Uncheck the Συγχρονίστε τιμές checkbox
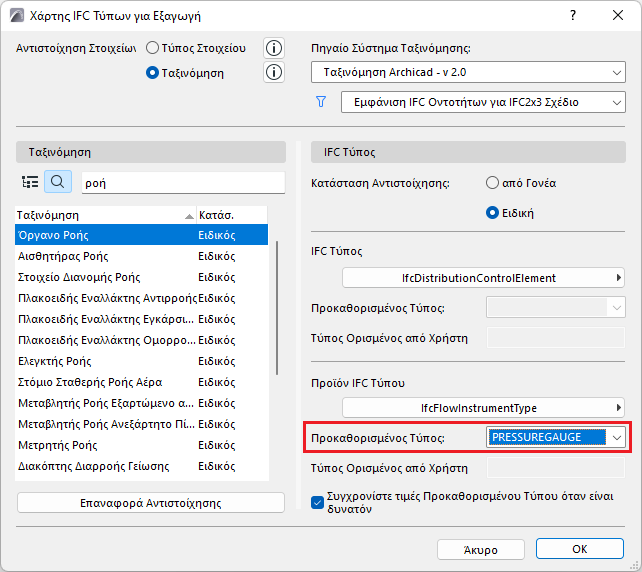The width and height of the screenshot is (642, 572). tap(317, 502)
